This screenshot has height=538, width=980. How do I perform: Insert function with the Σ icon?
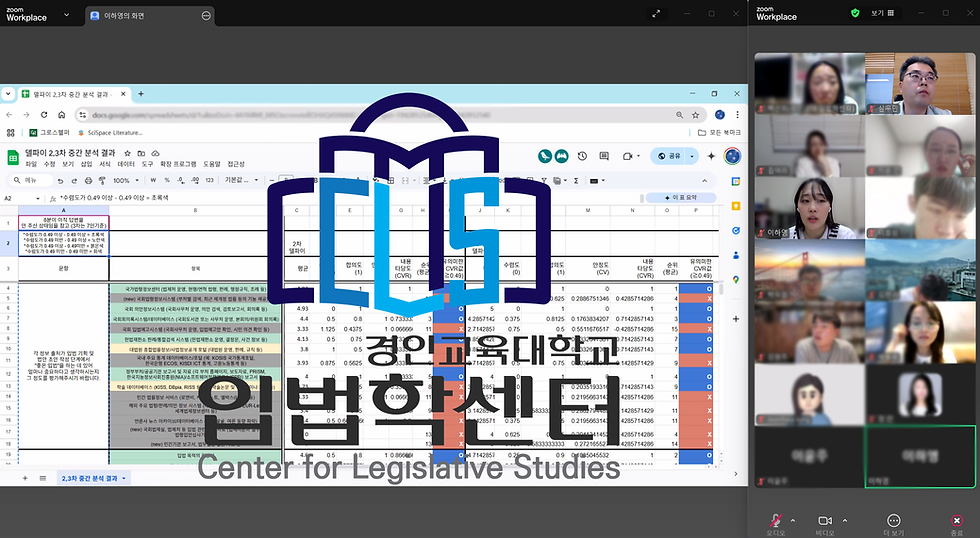(576, 181)
